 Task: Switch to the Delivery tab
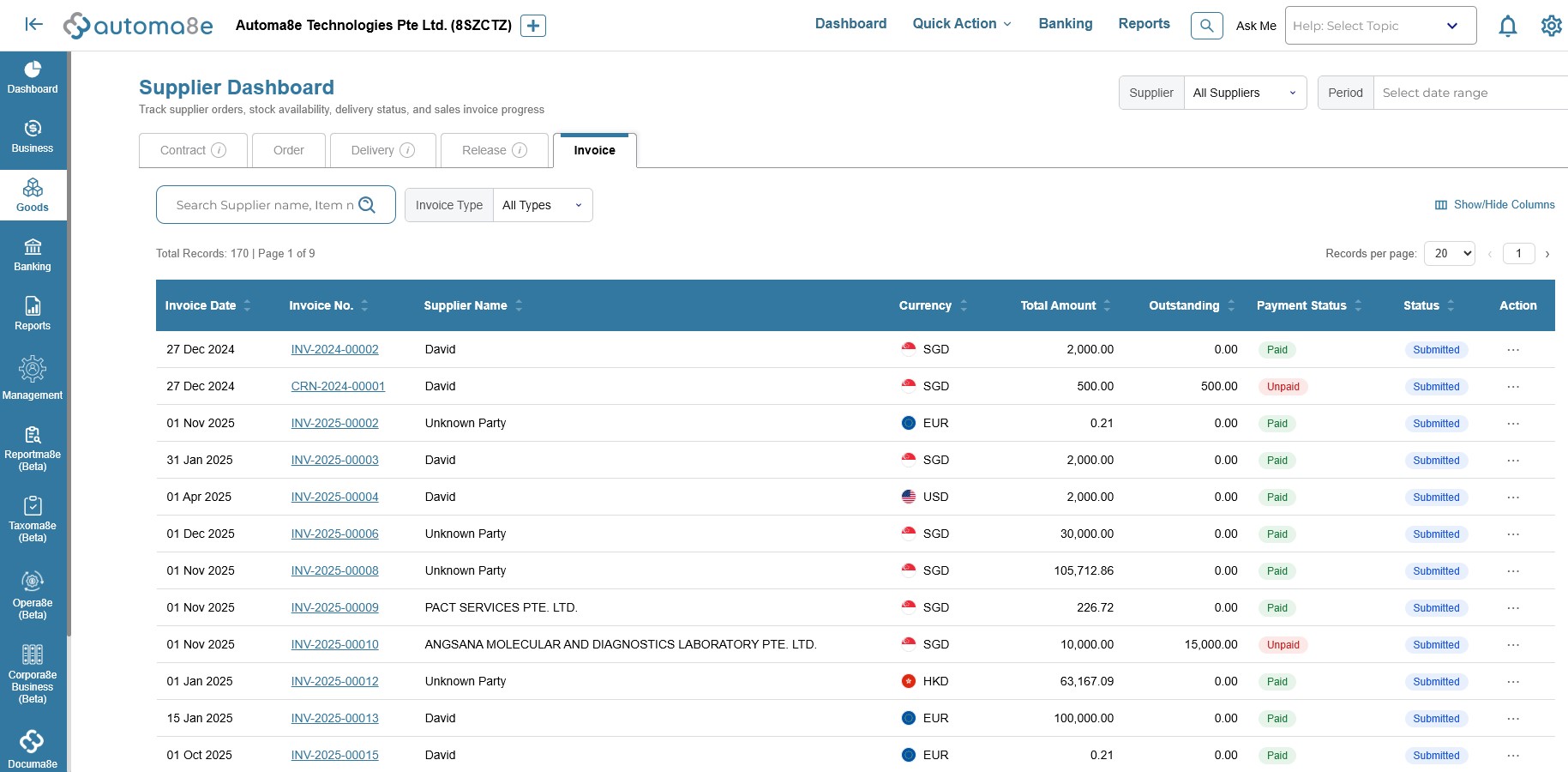tap(382, 150)
